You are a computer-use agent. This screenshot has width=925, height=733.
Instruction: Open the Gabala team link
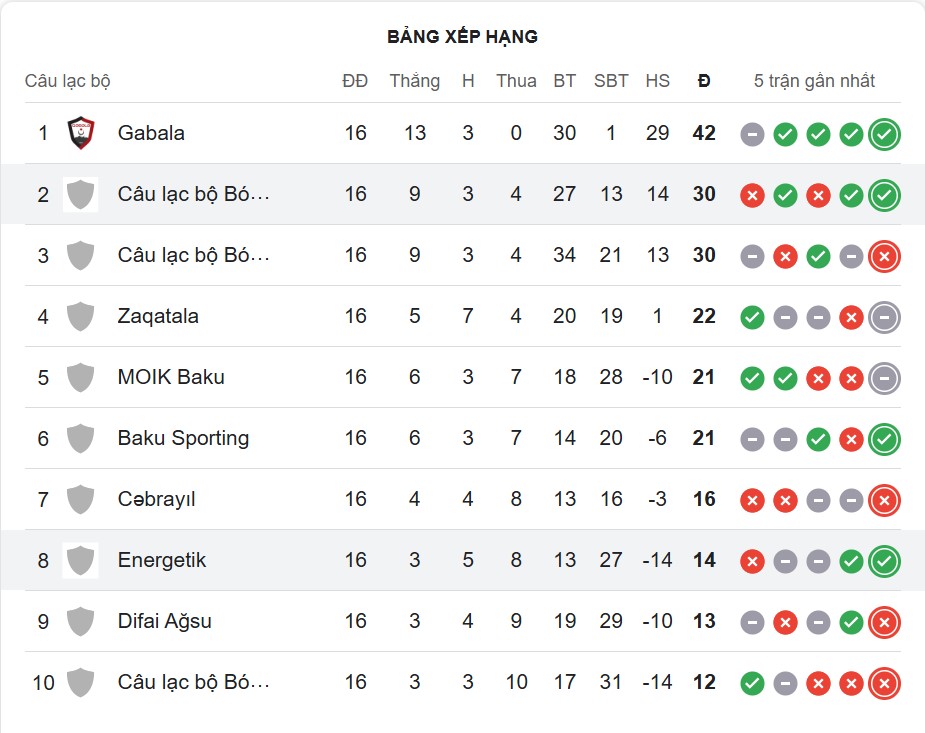point(151,133)
